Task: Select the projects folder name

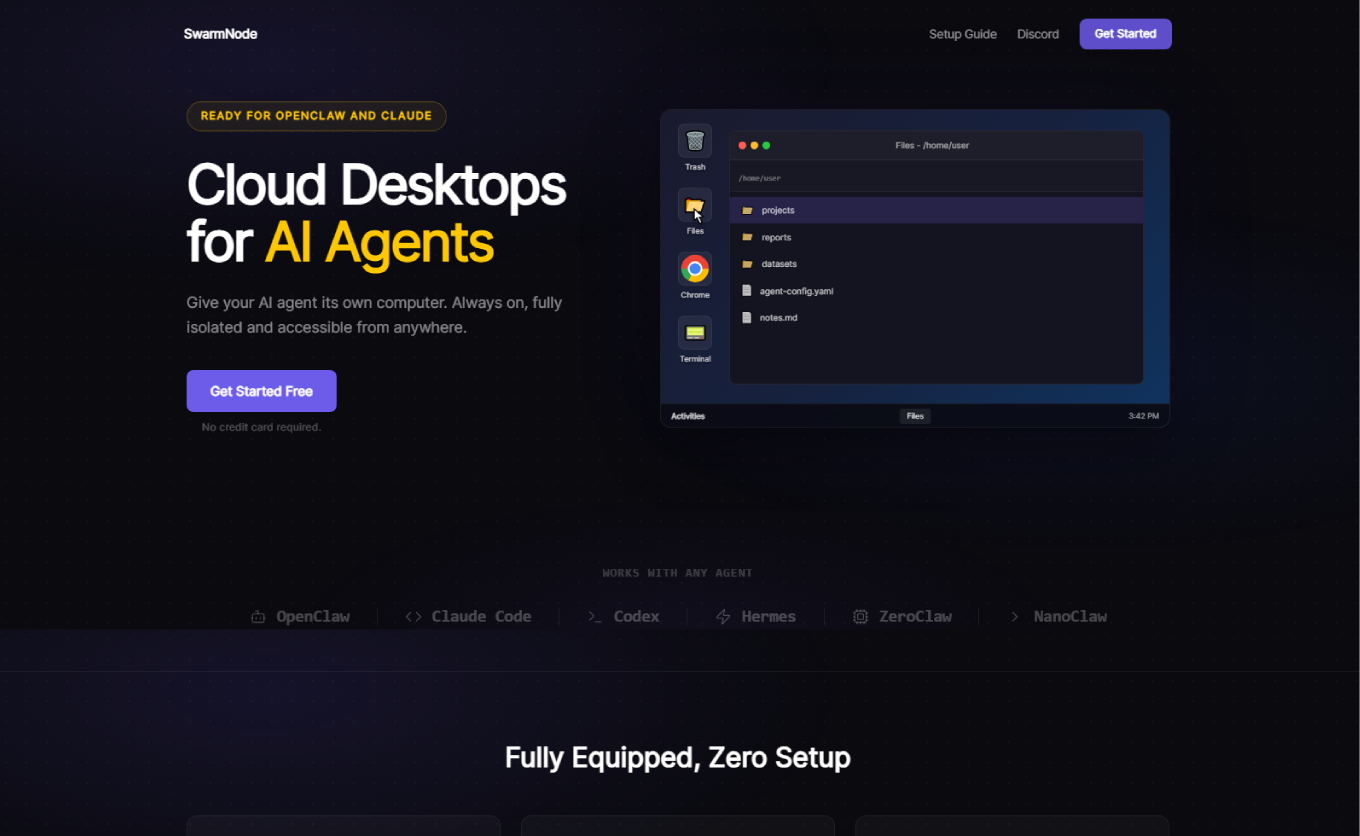Action: [778, 211]
